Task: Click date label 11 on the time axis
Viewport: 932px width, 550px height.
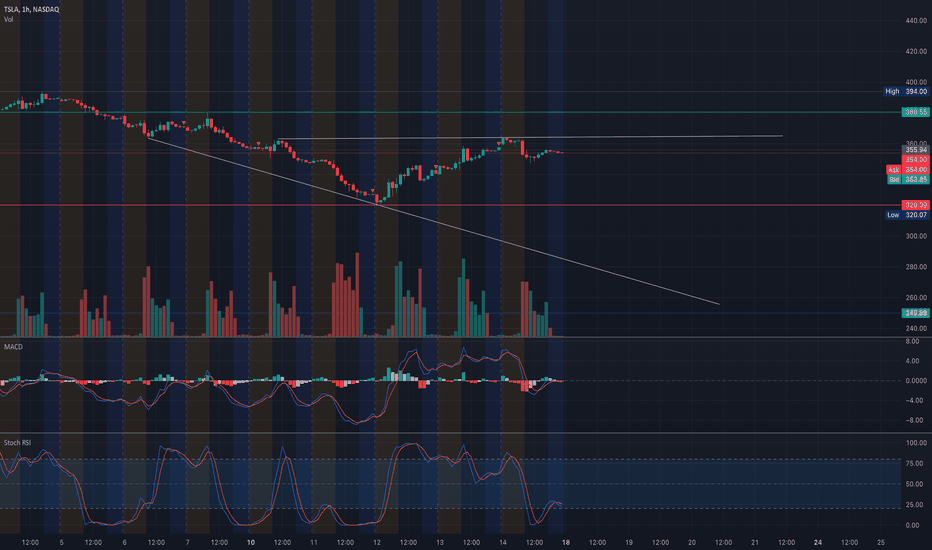Action: pyautogui.click(x=313, y=543)
